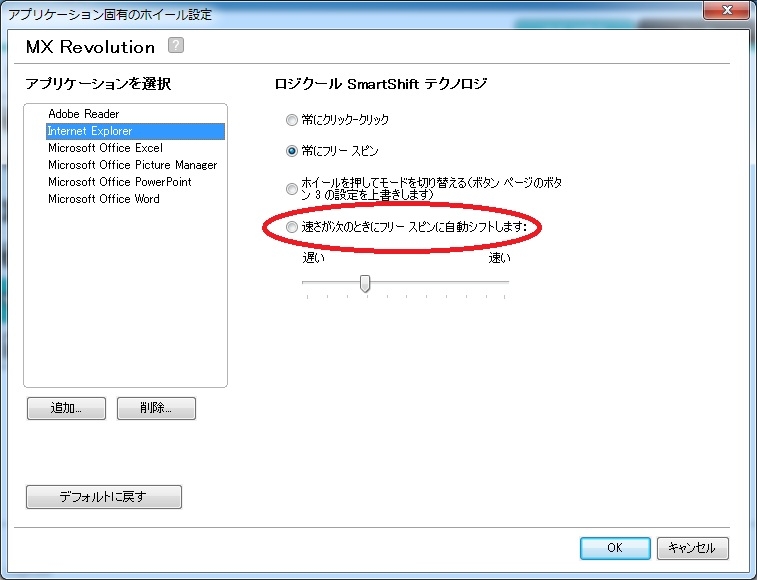The image size is (757, 580).
Task: Choose ホイールを押してモードを切り替える radio option
Action: 292,189
